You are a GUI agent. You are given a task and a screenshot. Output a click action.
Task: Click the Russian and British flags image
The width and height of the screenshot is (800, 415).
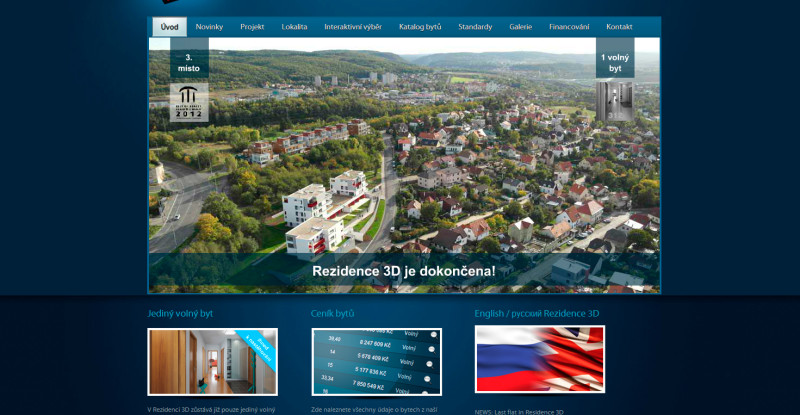click(540, 359)
